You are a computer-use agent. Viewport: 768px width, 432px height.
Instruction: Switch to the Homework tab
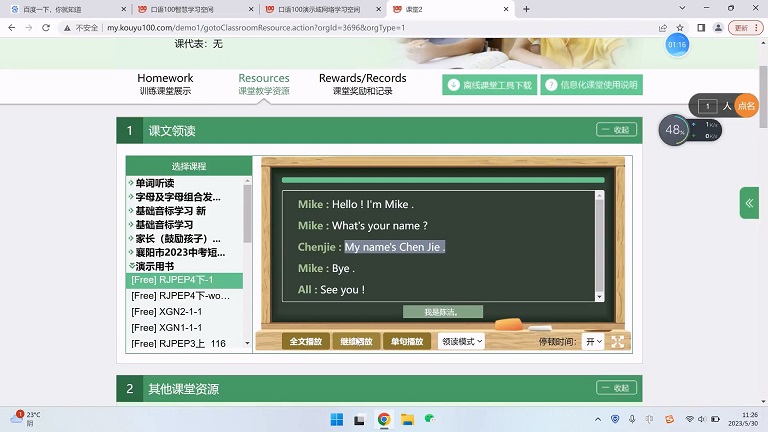coord(165,83)
